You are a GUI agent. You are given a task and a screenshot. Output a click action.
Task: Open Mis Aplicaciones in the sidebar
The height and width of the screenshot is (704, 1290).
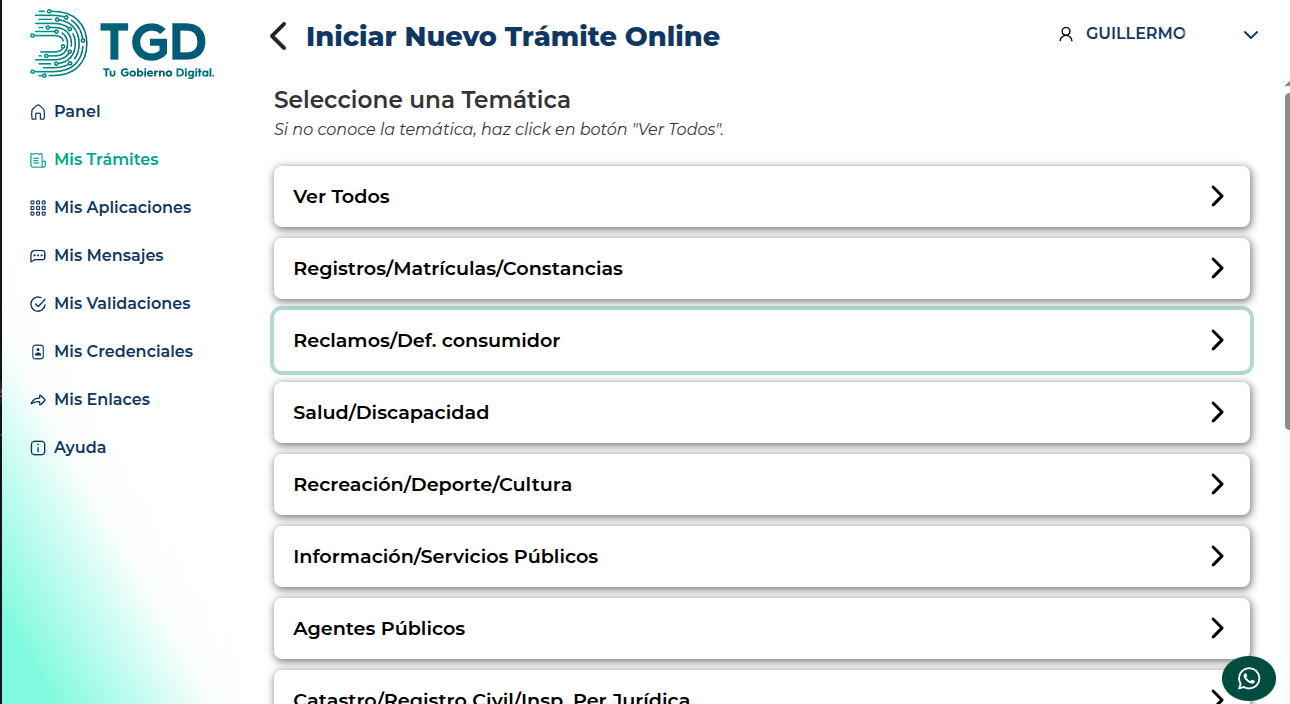click(x=123, y=208)
